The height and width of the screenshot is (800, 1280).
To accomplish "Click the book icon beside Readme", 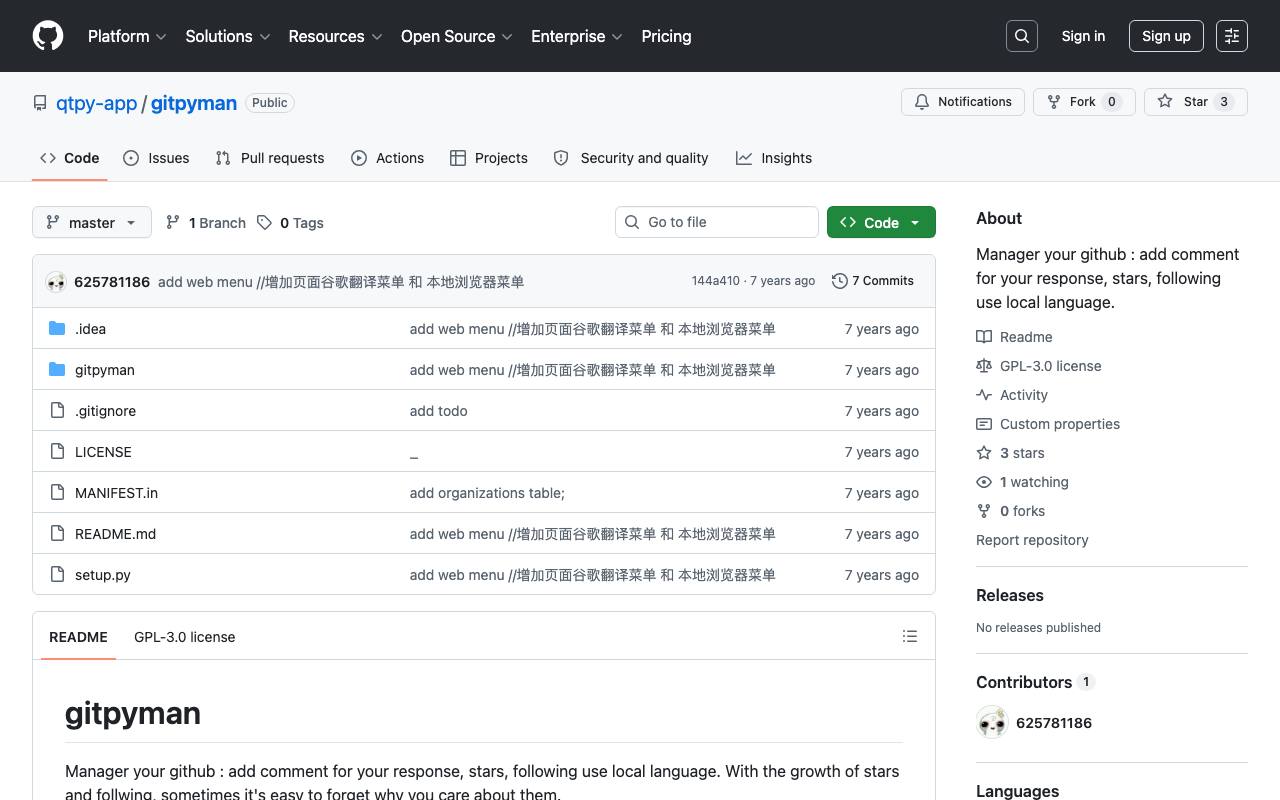I will [984, 337].
